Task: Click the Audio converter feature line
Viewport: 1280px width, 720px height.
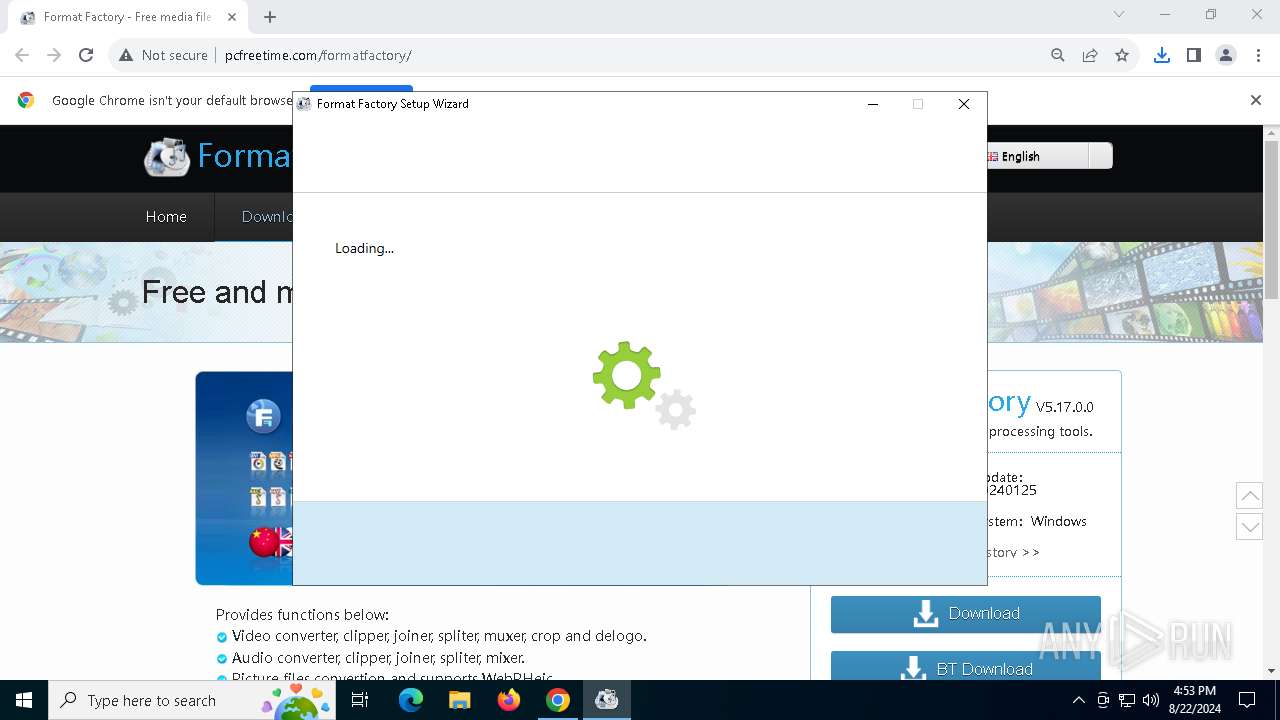Action: [378, 658]
